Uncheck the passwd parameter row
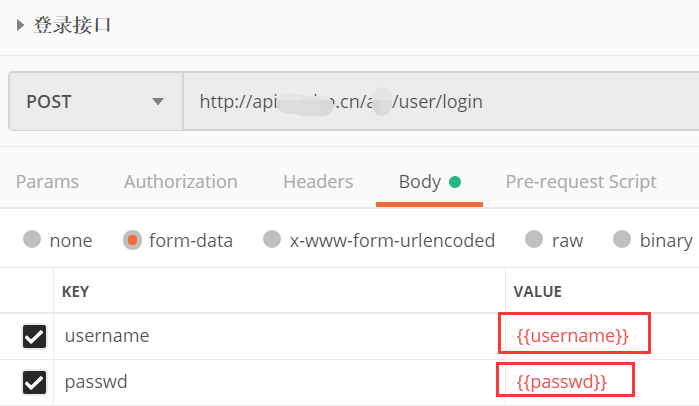This screenshot has height=406, width=699. (34, 382)
